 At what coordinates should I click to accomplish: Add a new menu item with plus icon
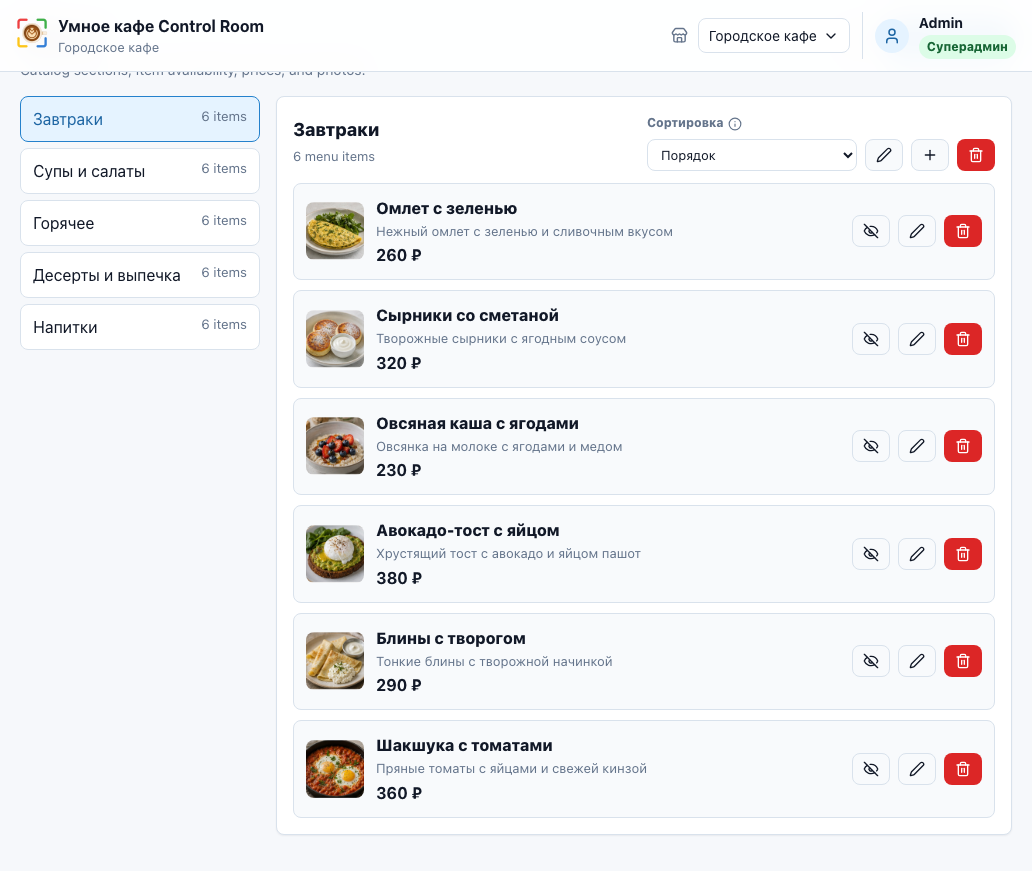[930, 155]
